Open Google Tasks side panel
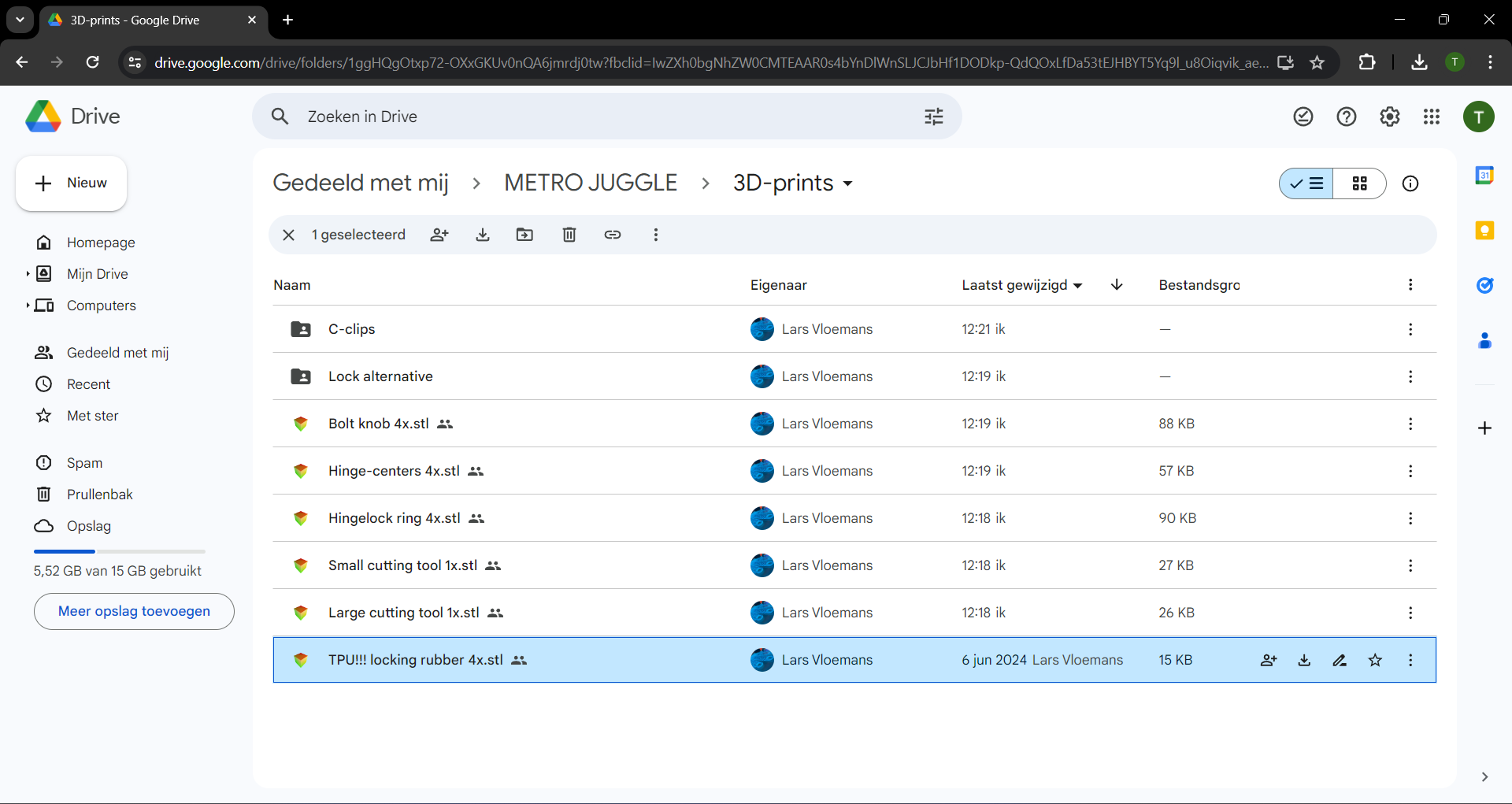 1484,285
